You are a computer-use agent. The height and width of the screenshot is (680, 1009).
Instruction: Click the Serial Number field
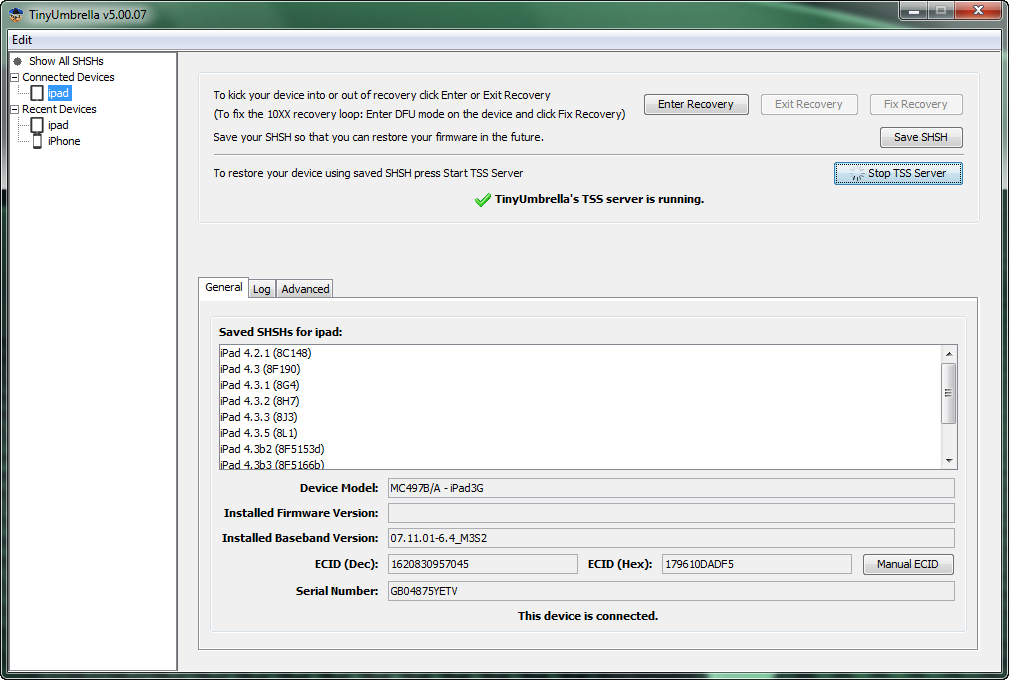pos(671,591)
